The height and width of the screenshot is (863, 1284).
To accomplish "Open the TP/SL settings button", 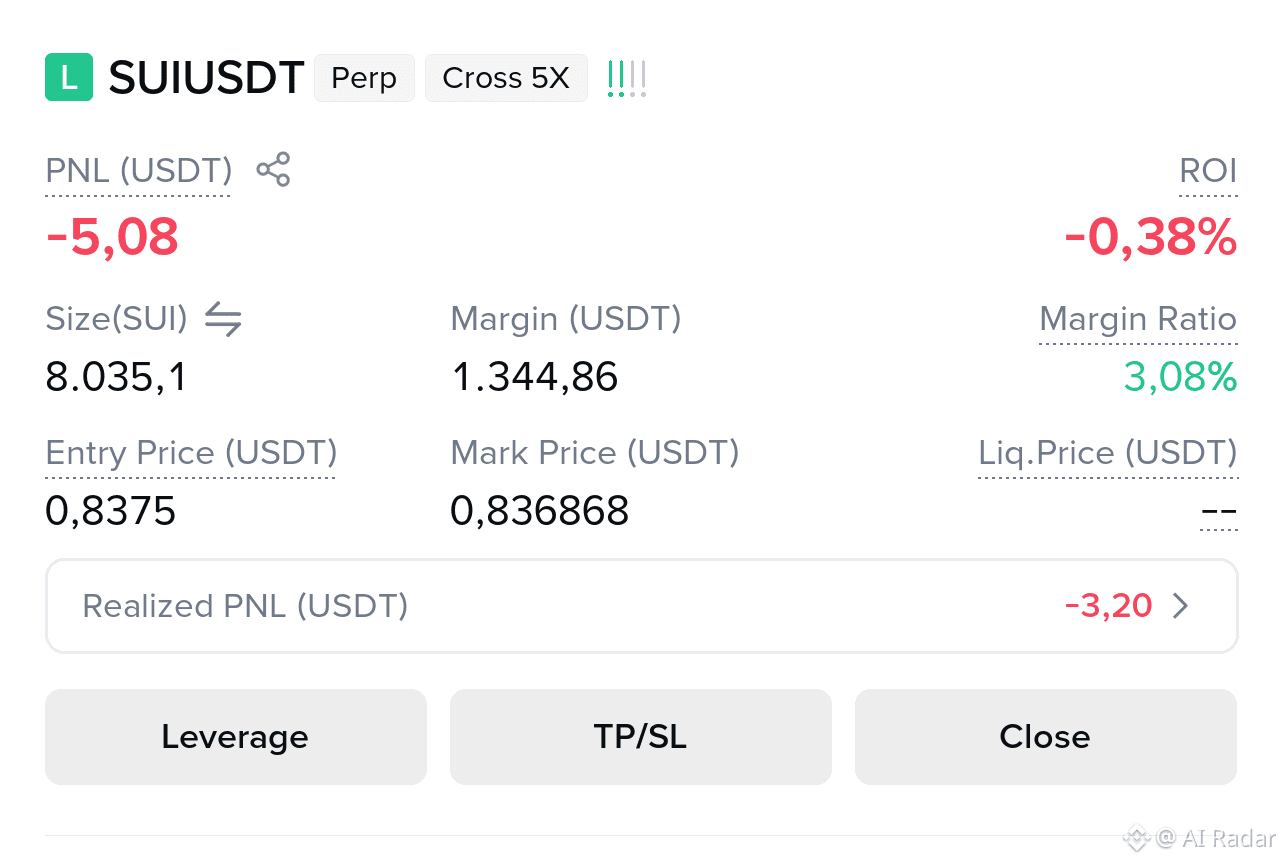I will [641, 737].
